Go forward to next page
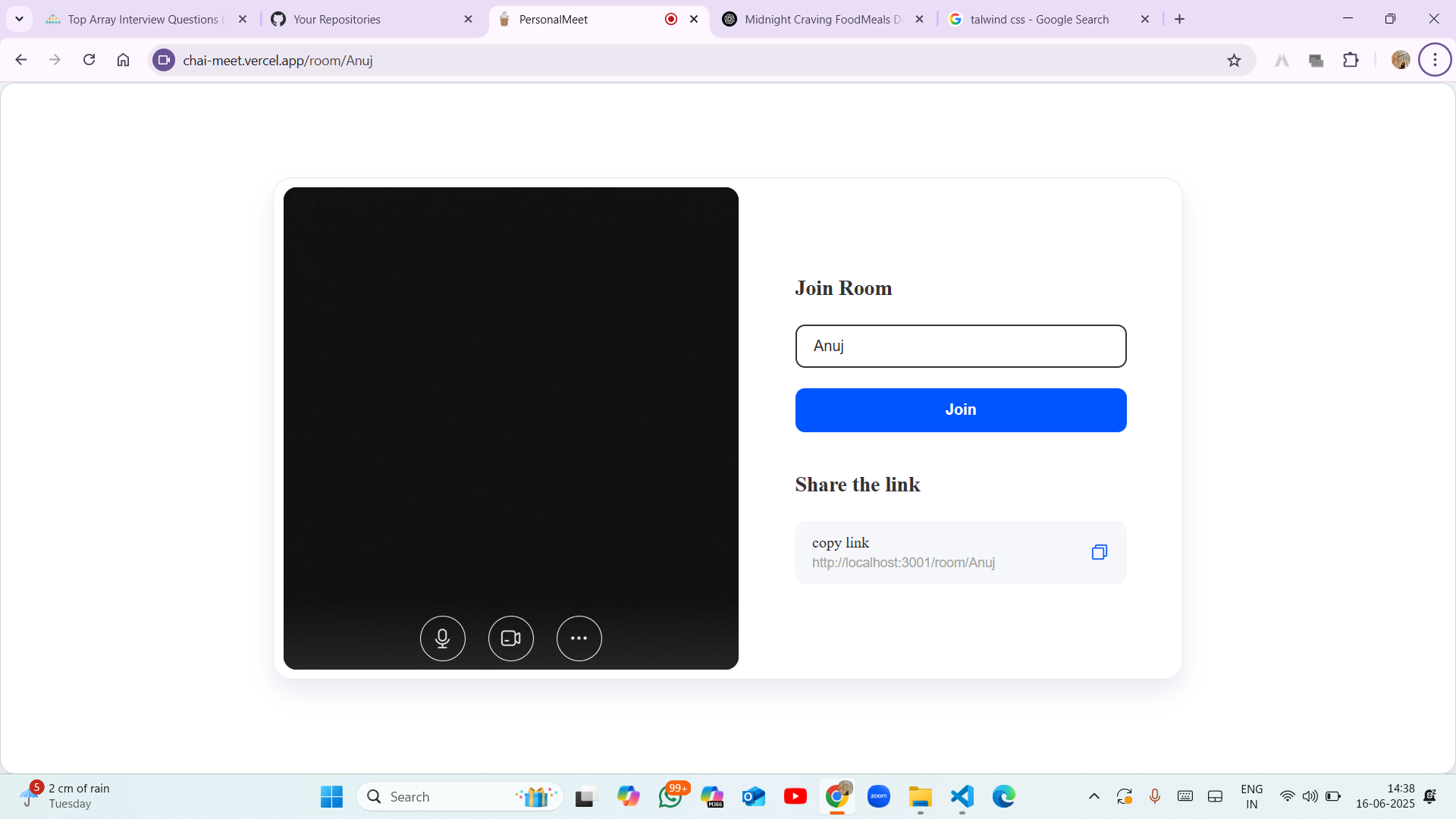 pos(55,60)
